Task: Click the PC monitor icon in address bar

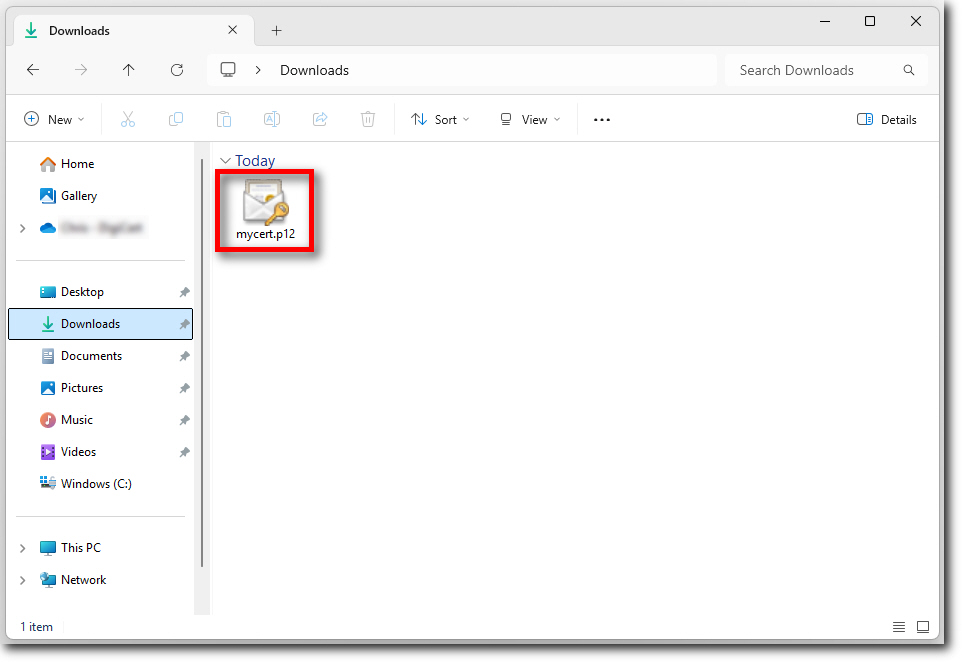Action: [x=228, y=69]
